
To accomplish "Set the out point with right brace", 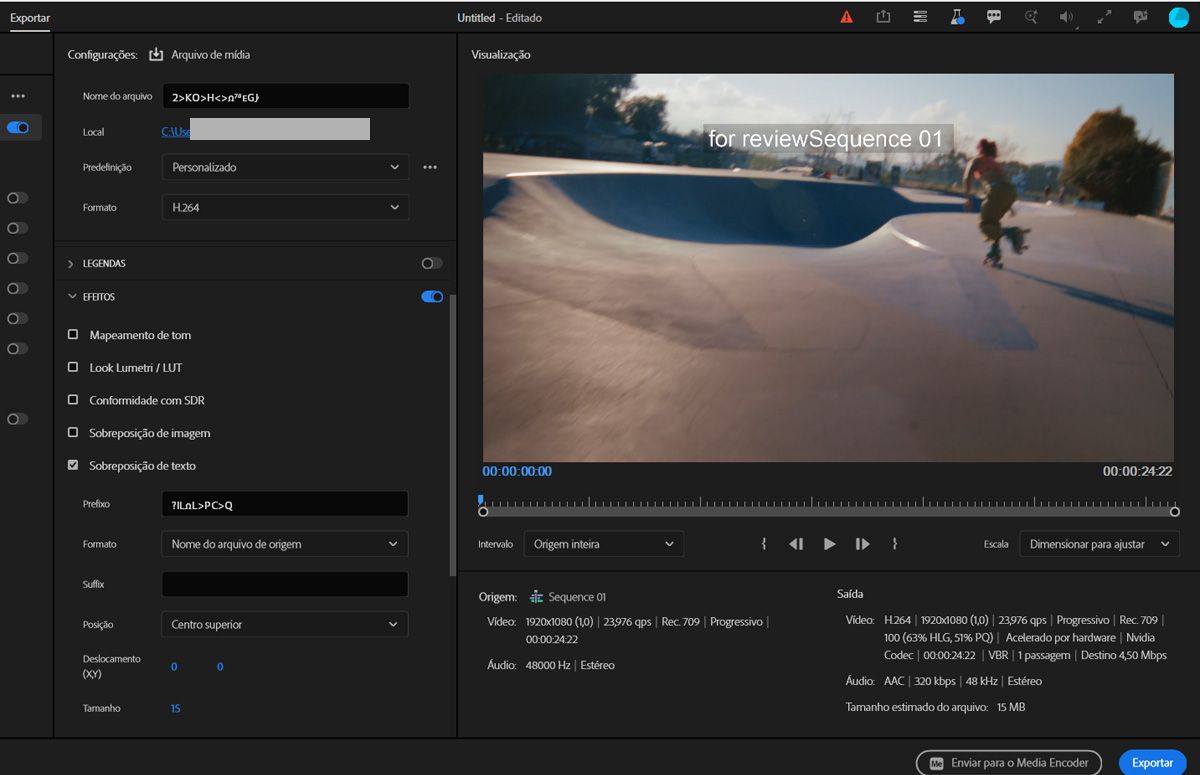I will point(894,544).
